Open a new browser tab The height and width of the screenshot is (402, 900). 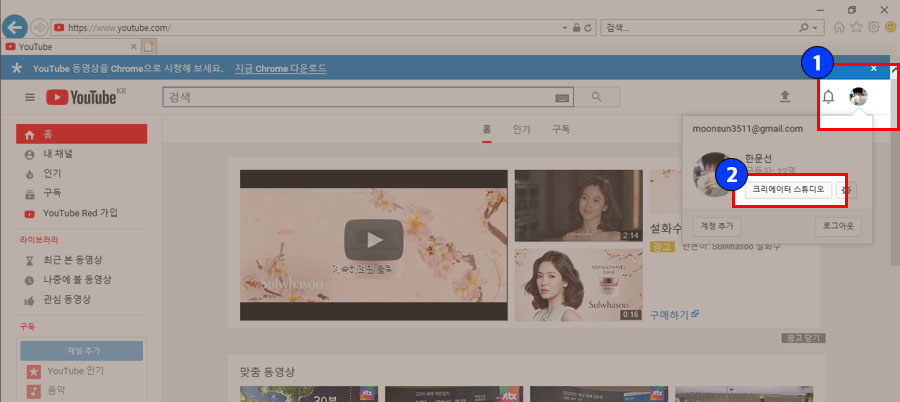click(x=149, y=47)
